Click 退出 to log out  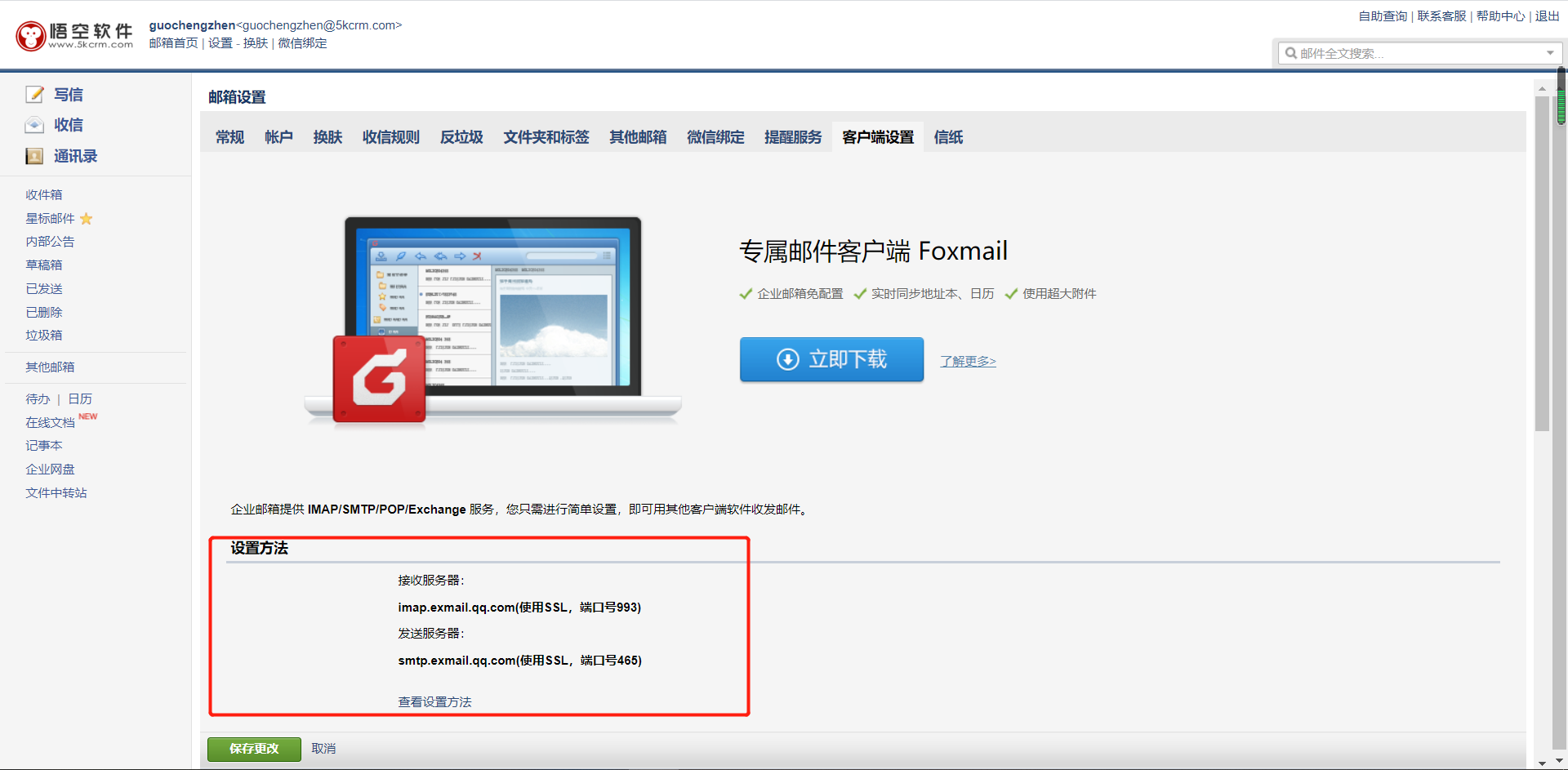pyautogui.click(x=1547, y=16)
